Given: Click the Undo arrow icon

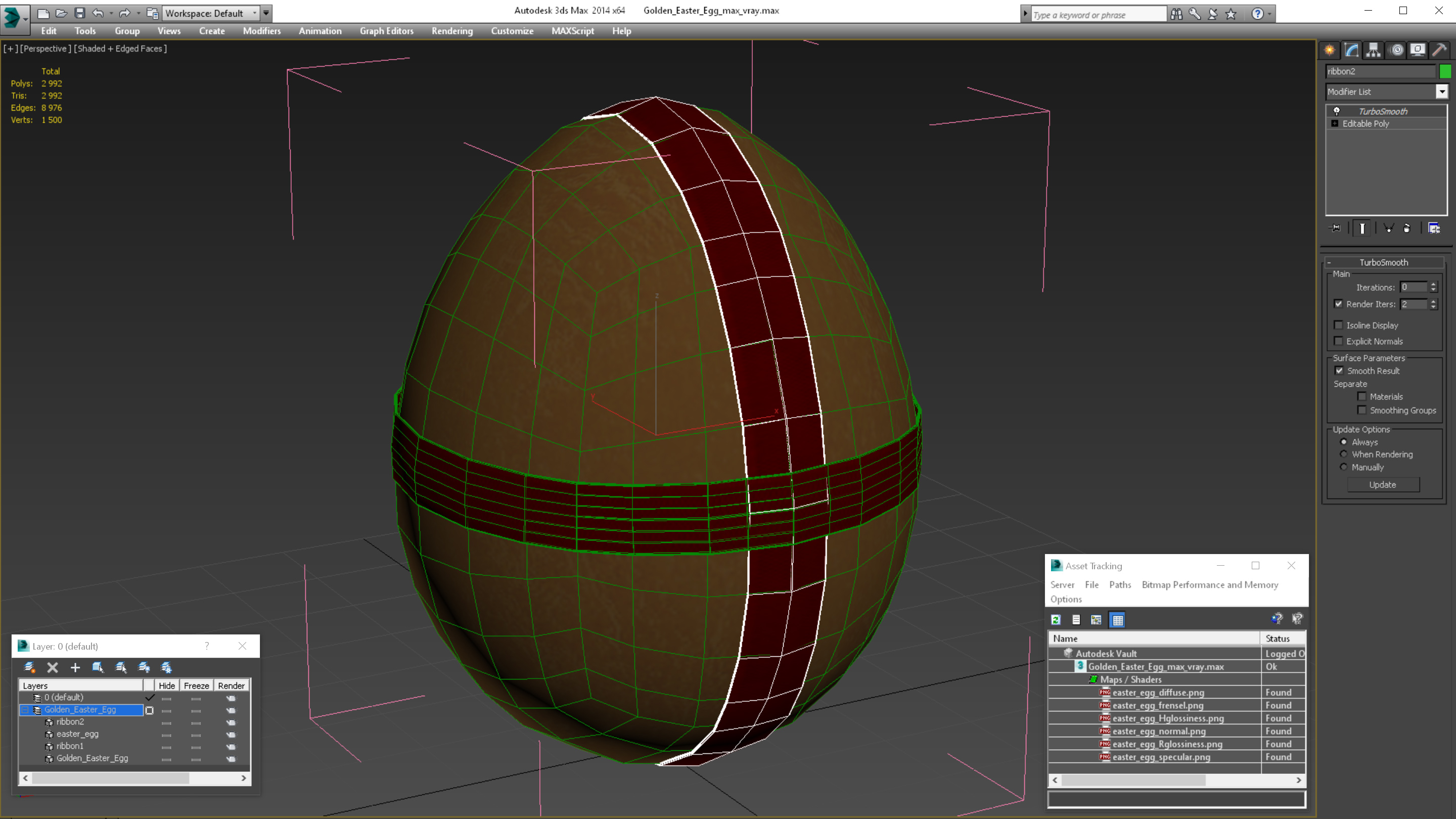Looking at the screenshot, I should point(98,13).
